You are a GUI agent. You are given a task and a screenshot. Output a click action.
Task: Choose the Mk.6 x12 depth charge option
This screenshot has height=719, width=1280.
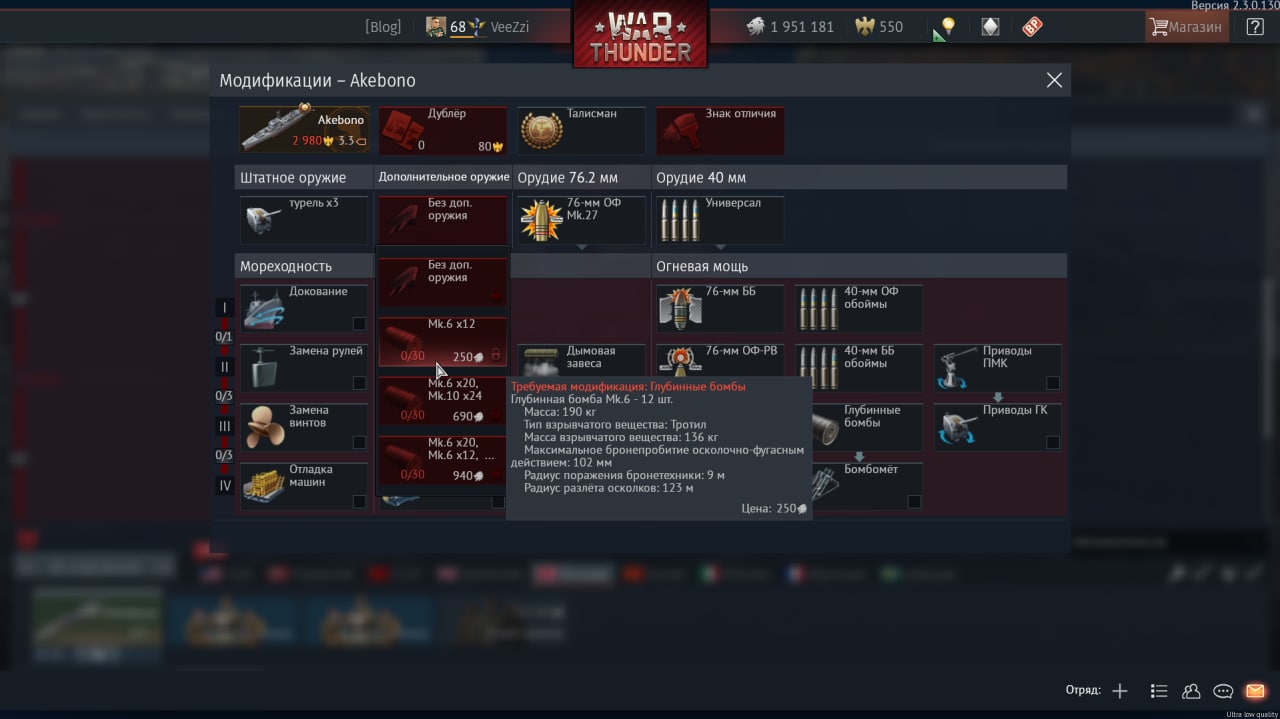click(442, 342)
